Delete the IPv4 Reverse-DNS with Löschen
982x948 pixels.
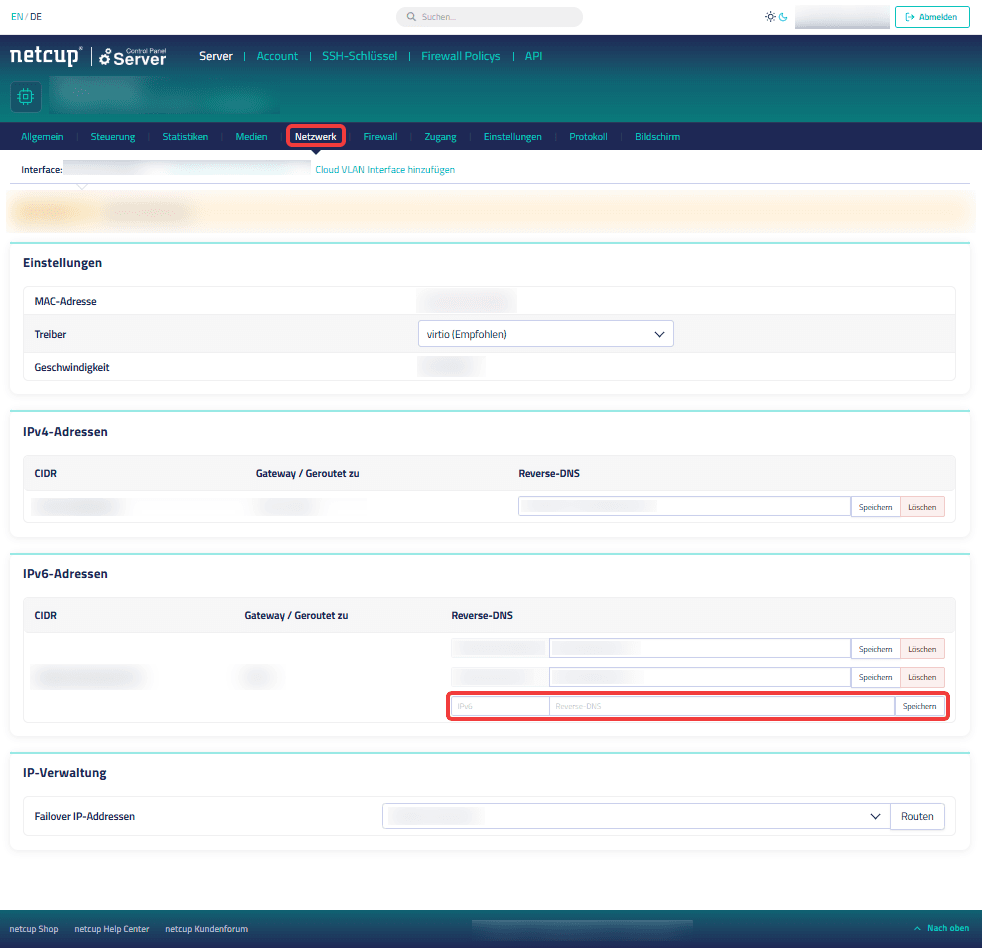pos(922,507)
